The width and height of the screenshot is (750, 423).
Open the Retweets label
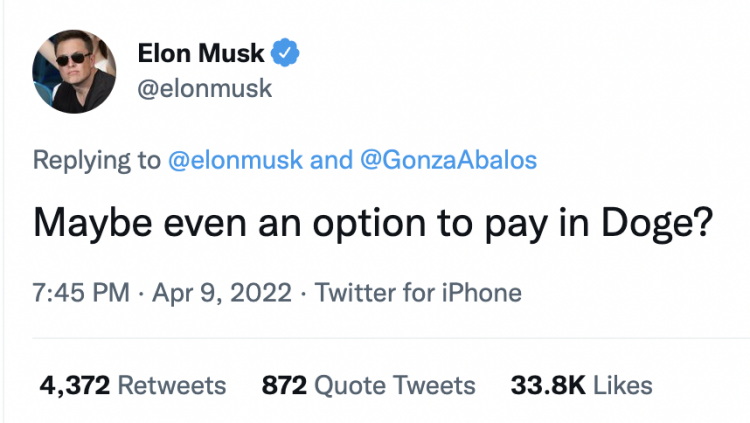click(172, 384)
